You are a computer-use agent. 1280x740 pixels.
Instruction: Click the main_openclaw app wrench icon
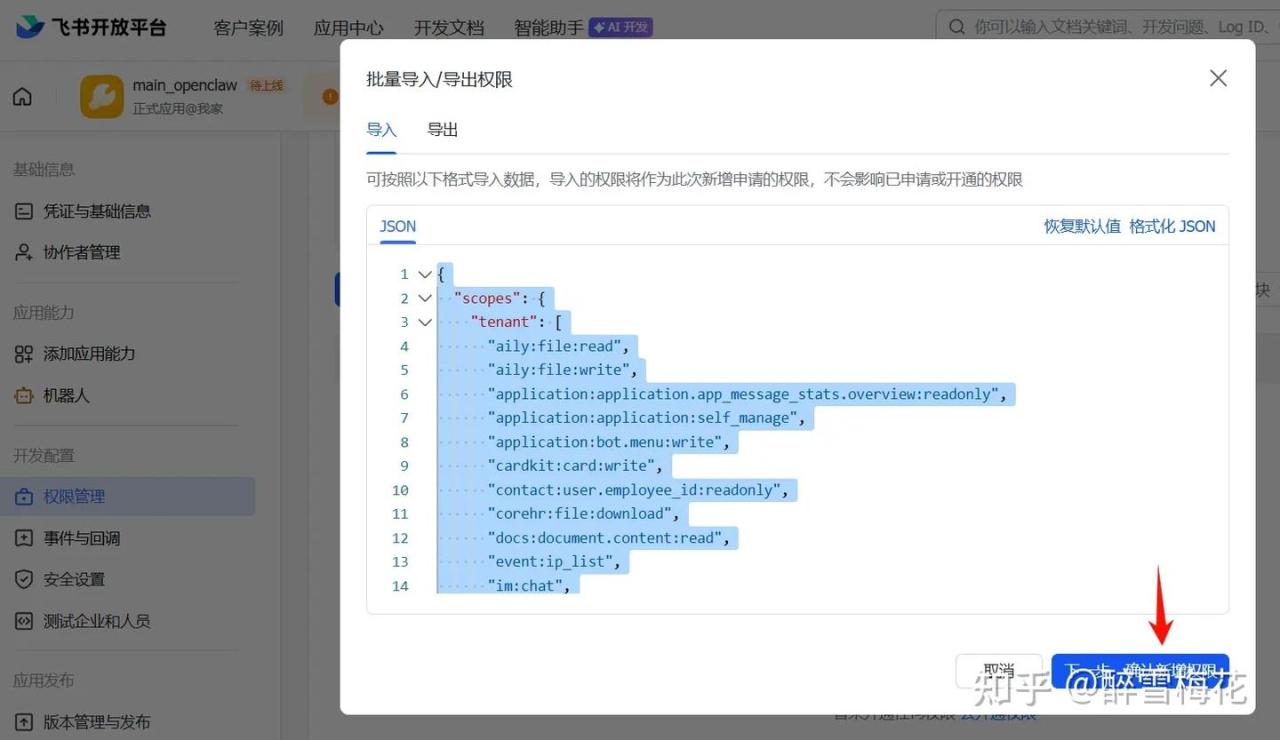(102, 97)
